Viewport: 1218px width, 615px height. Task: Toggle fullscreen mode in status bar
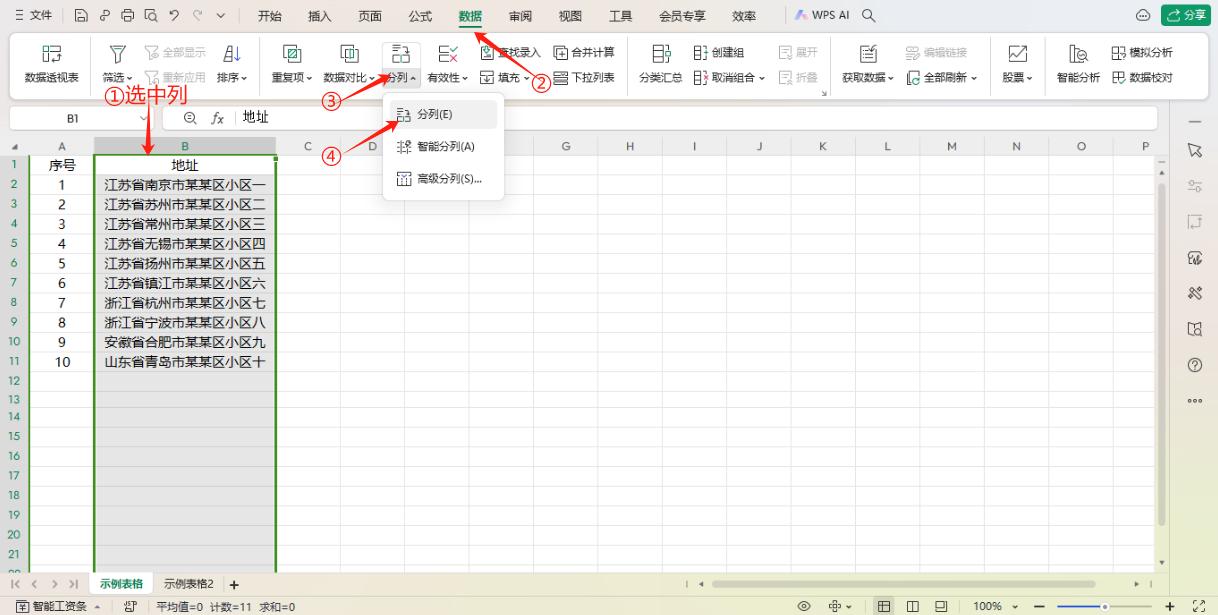point(1200,606)
